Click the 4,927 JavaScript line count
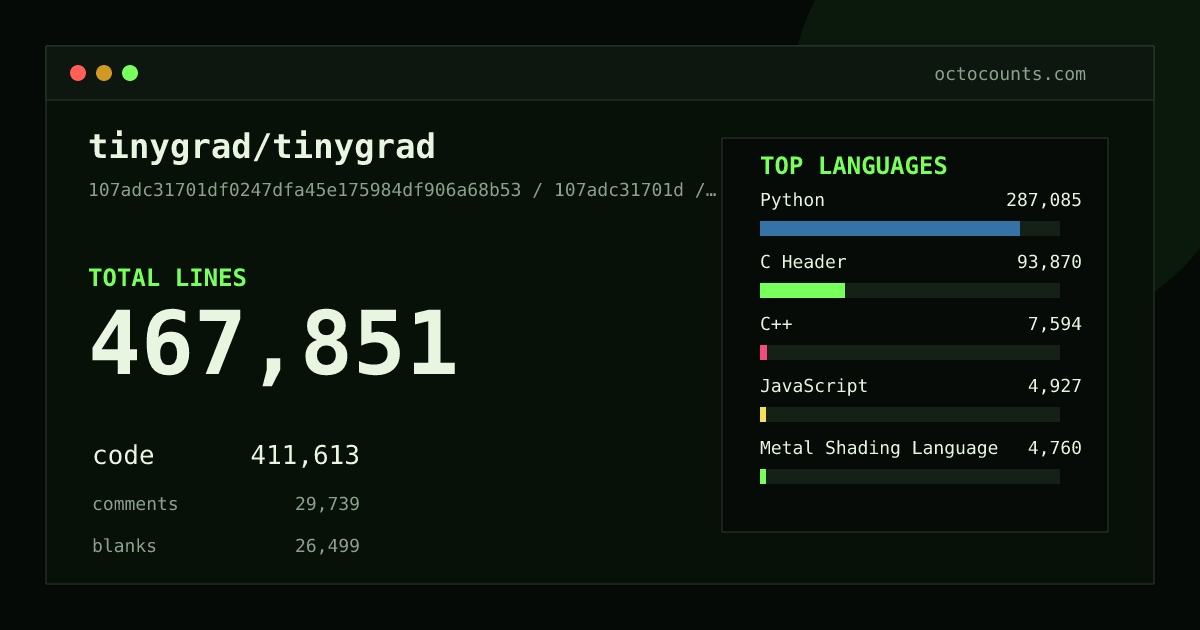The width and height of the screenshot is (1200, 630). (1055, 386)
